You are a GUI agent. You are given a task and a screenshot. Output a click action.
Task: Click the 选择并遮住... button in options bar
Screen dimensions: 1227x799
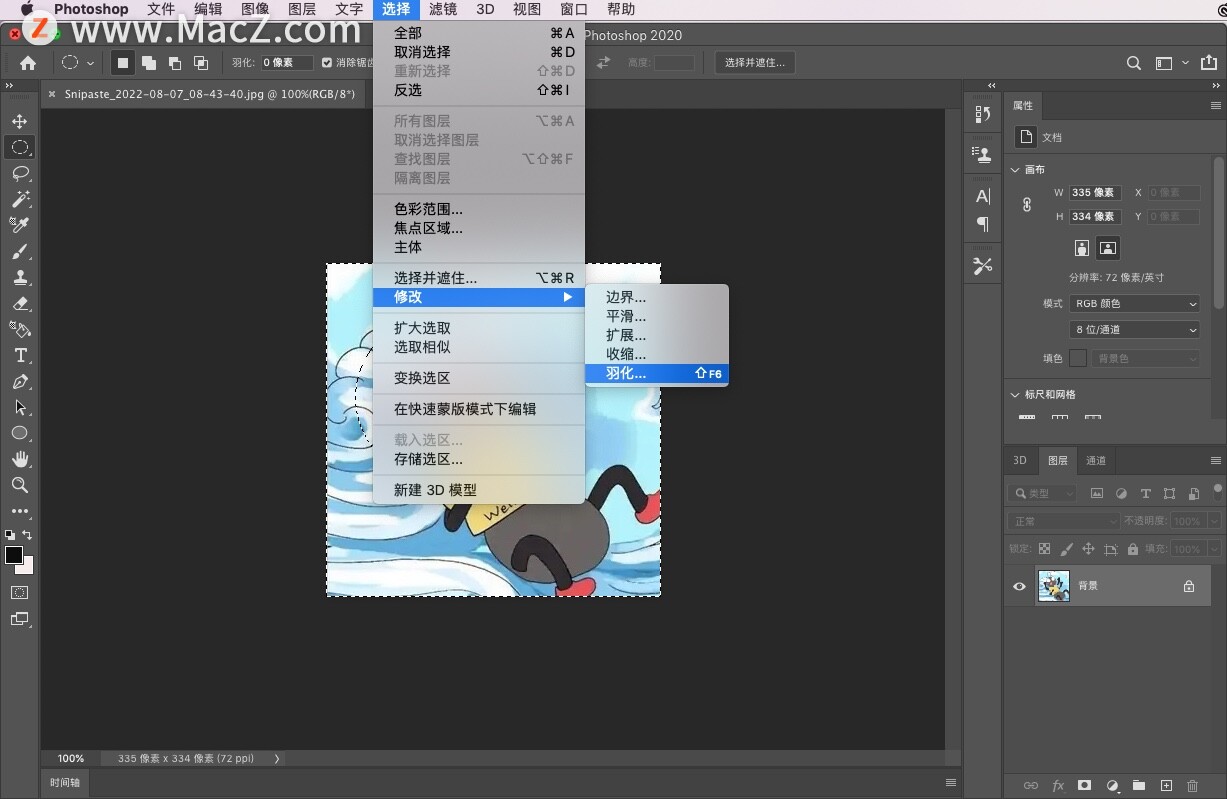755,63
